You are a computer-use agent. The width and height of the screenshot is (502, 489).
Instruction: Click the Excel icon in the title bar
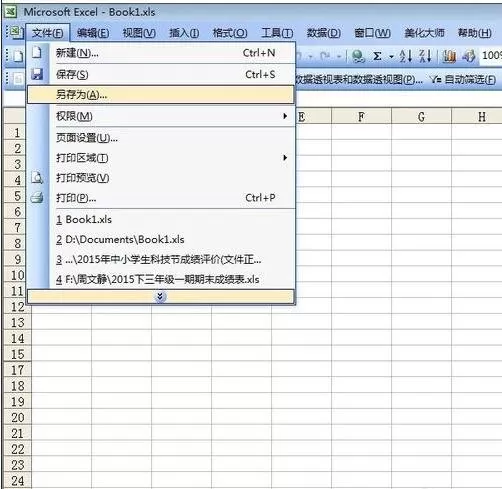tap(10, 12)
